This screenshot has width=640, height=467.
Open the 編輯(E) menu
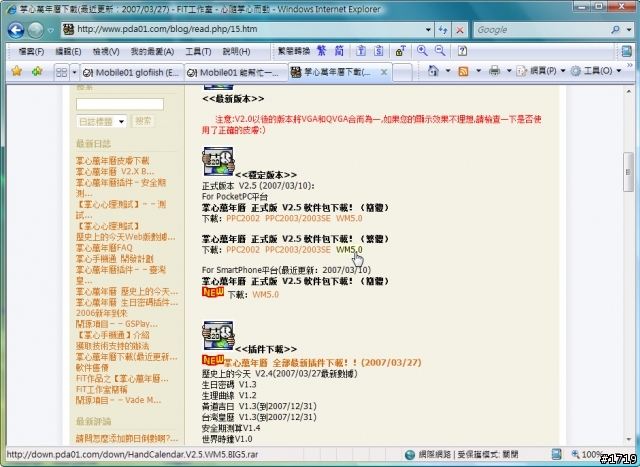point(68,51)
